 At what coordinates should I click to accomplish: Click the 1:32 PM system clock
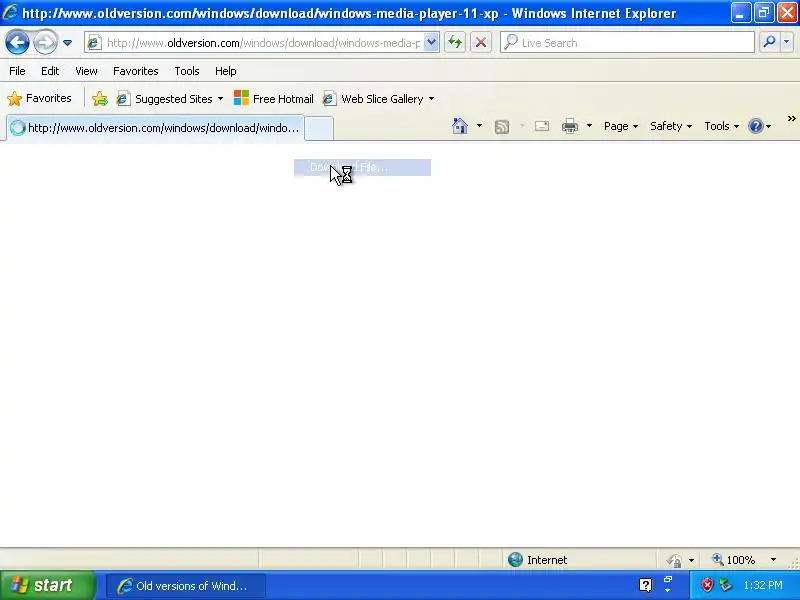(763, 585)
